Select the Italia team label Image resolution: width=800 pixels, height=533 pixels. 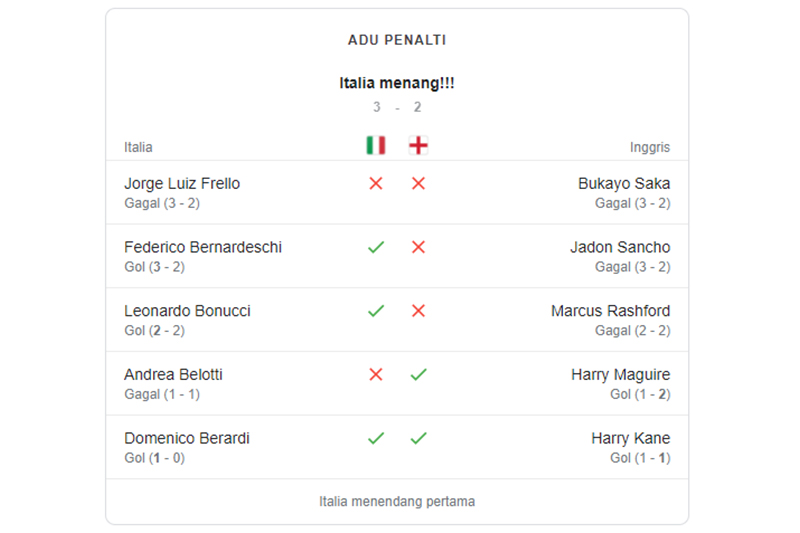click(138, 147)
